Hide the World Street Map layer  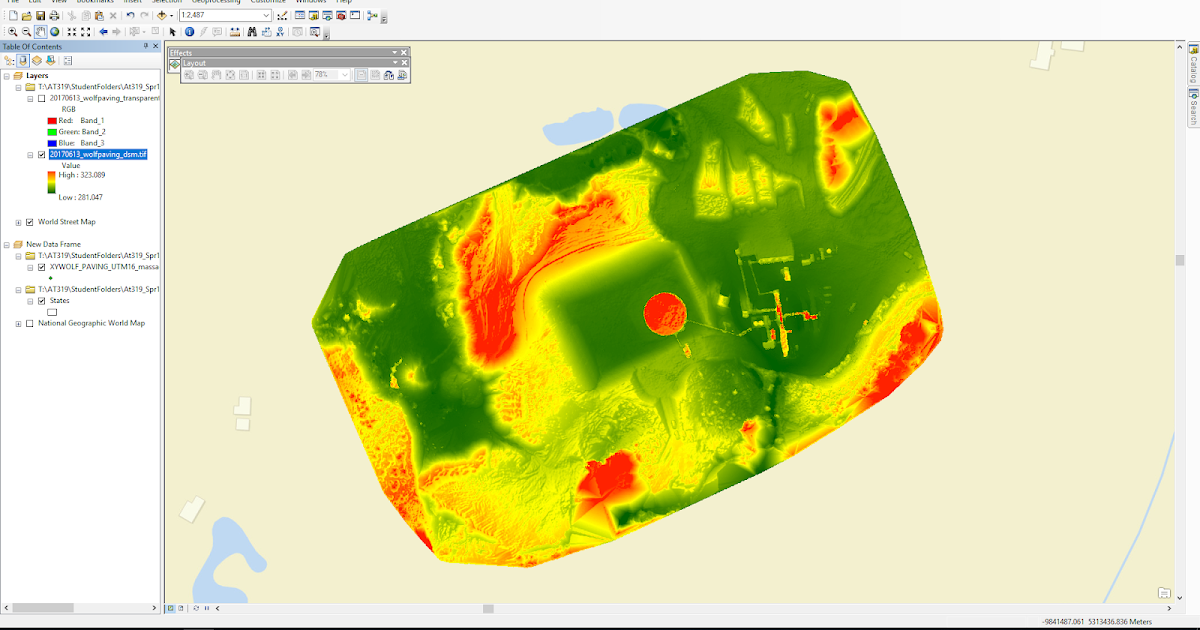pos(29,221)
